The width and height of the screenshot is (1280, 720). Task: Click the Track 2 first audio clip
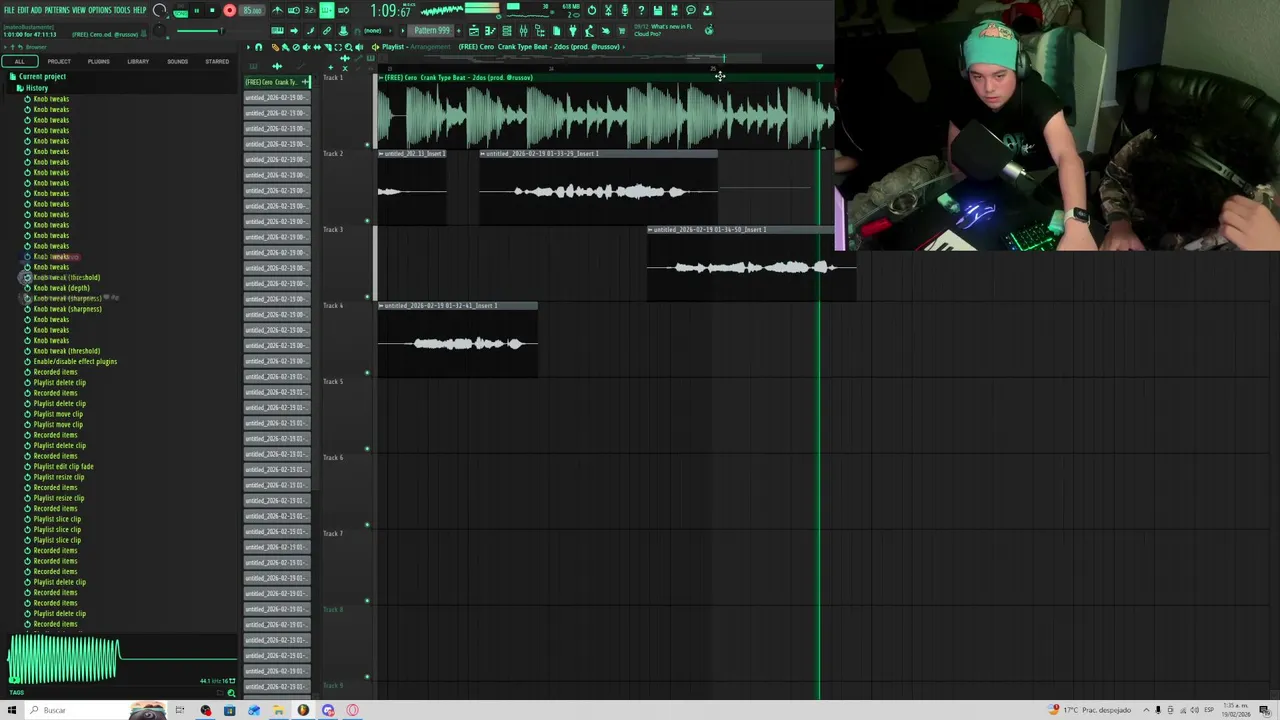pos(412,187)
